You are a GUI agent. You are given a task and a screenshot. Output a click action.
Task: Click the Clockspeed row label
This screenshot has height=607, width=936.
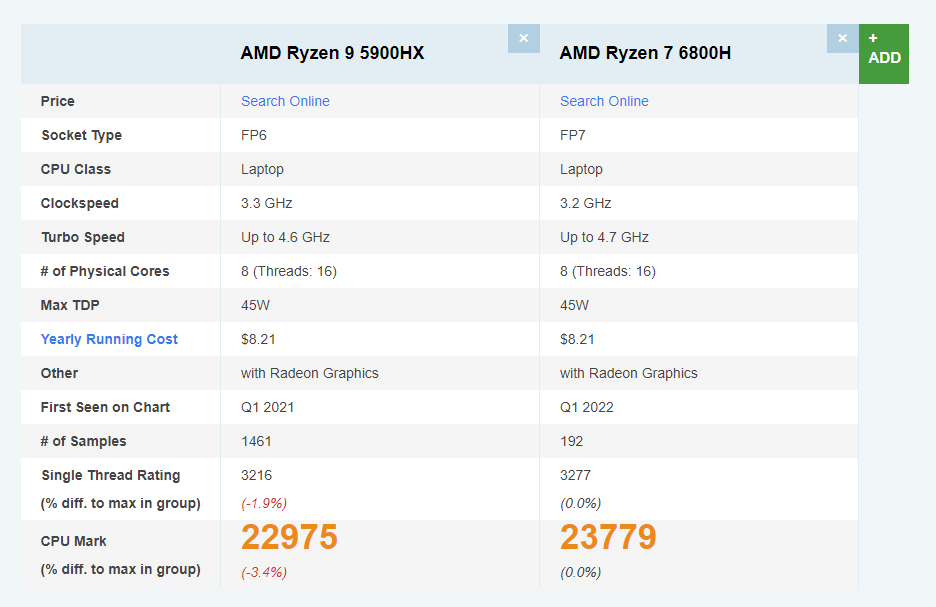pyautogui.click(x=79, y=203)
